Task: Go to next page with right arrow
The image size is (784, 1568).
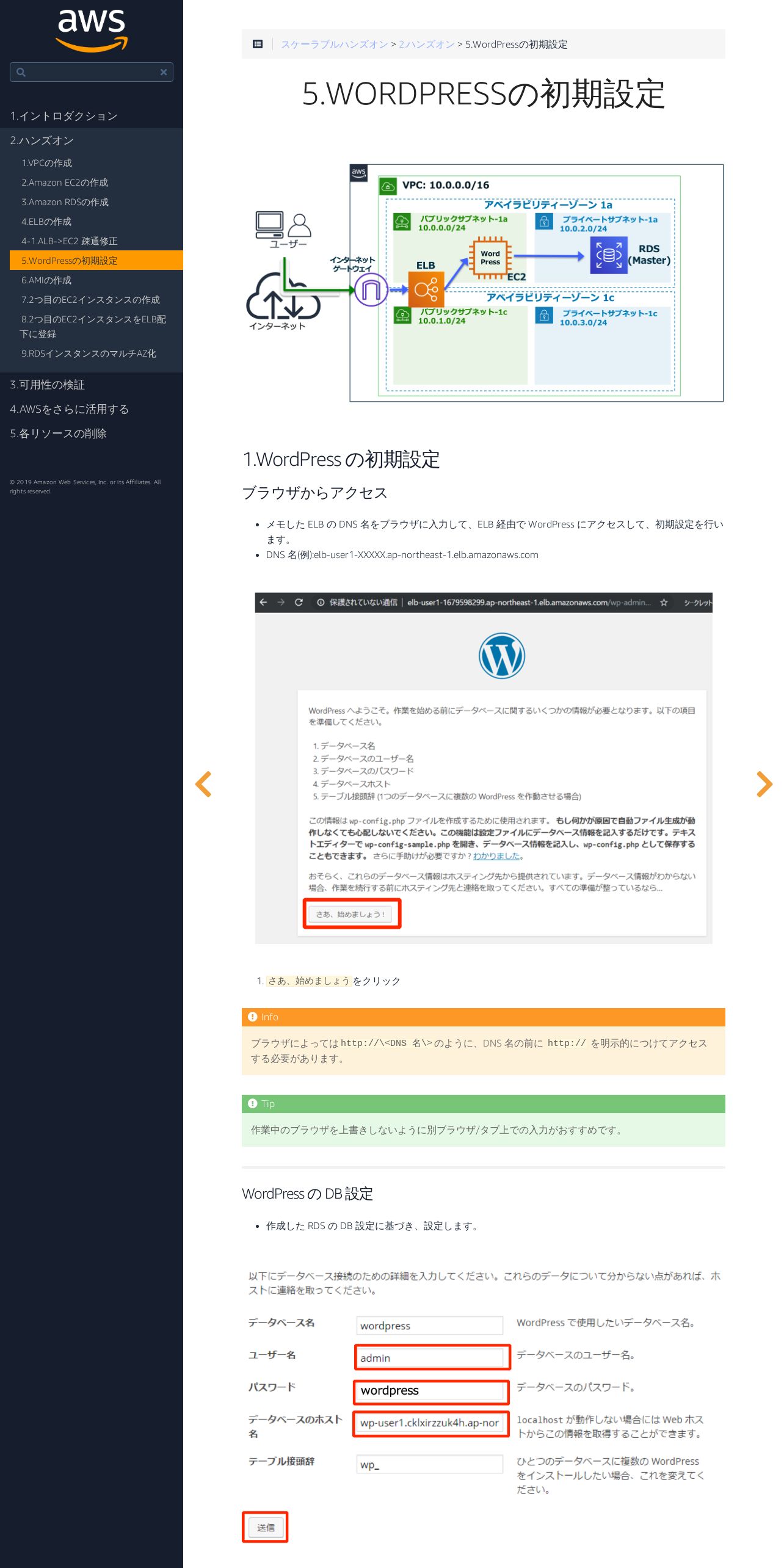Action: (764, 784)
